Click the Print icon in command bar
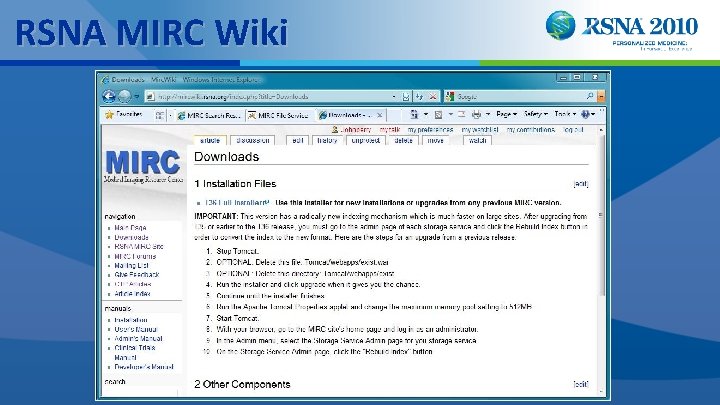The image size is (720, 405). coord(477,114)
